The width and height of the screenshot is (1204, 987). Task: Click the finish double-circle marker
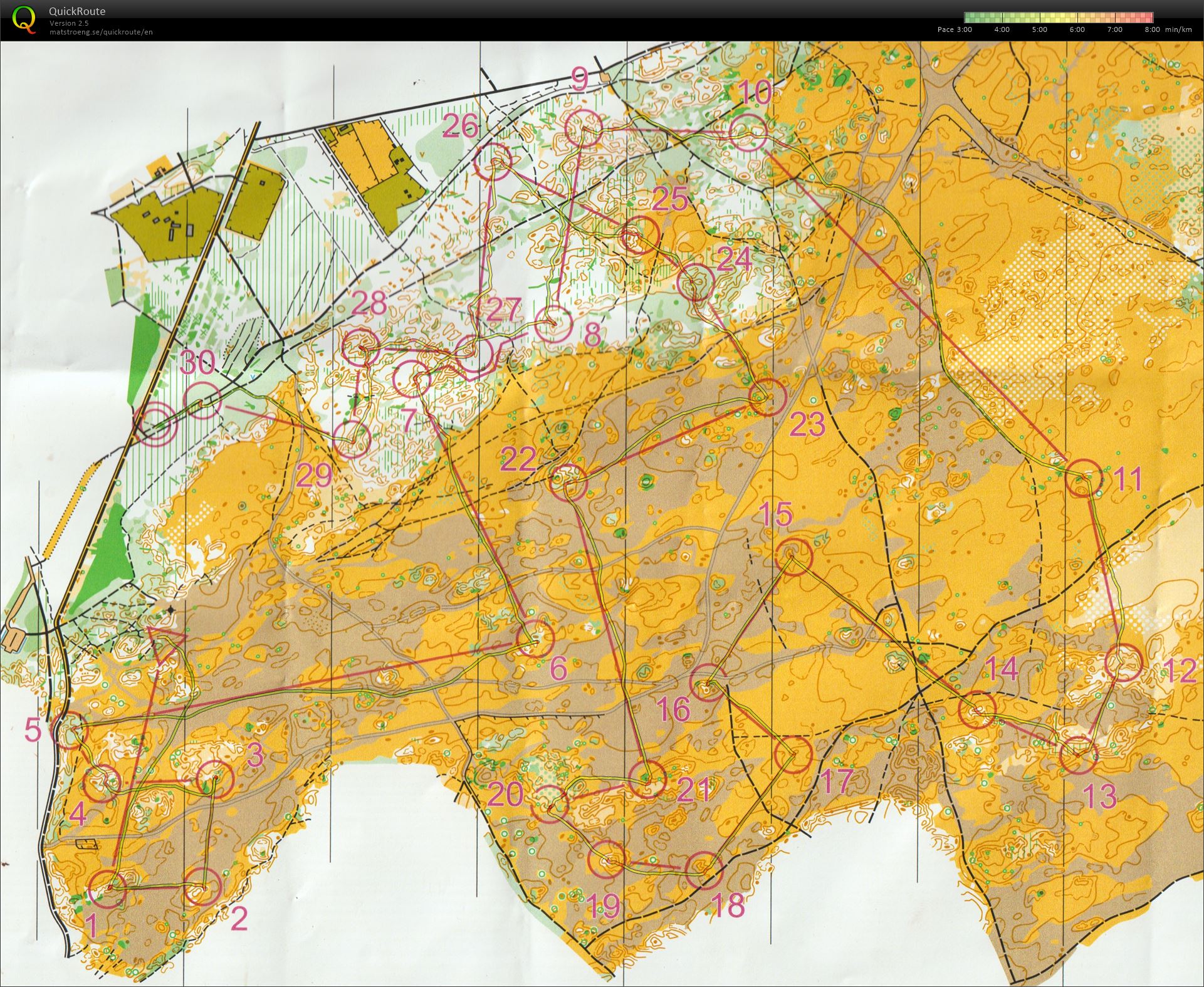coord(155,424)
